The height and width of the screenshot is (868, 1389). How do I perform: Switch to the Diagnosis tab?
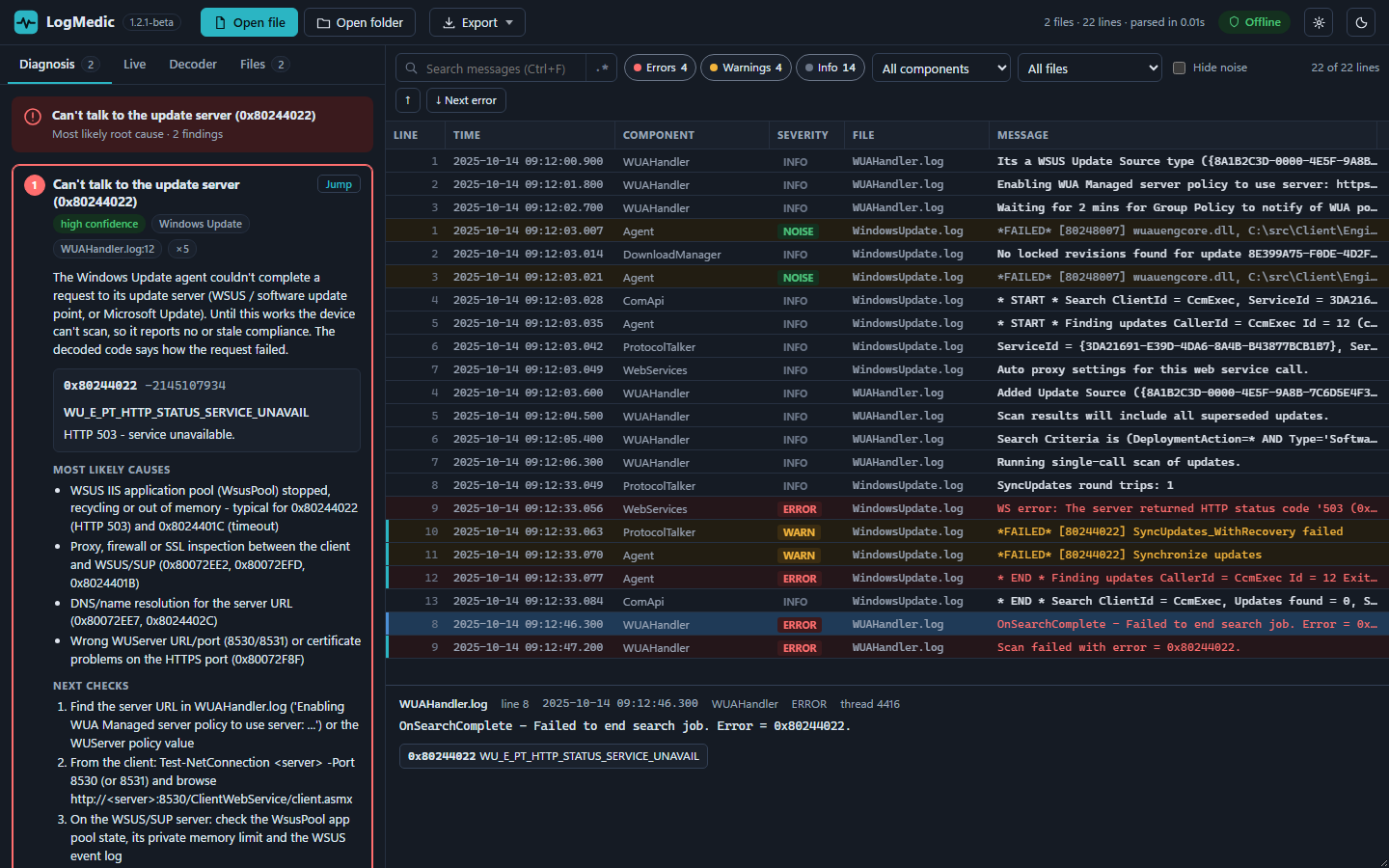point(58,65)
